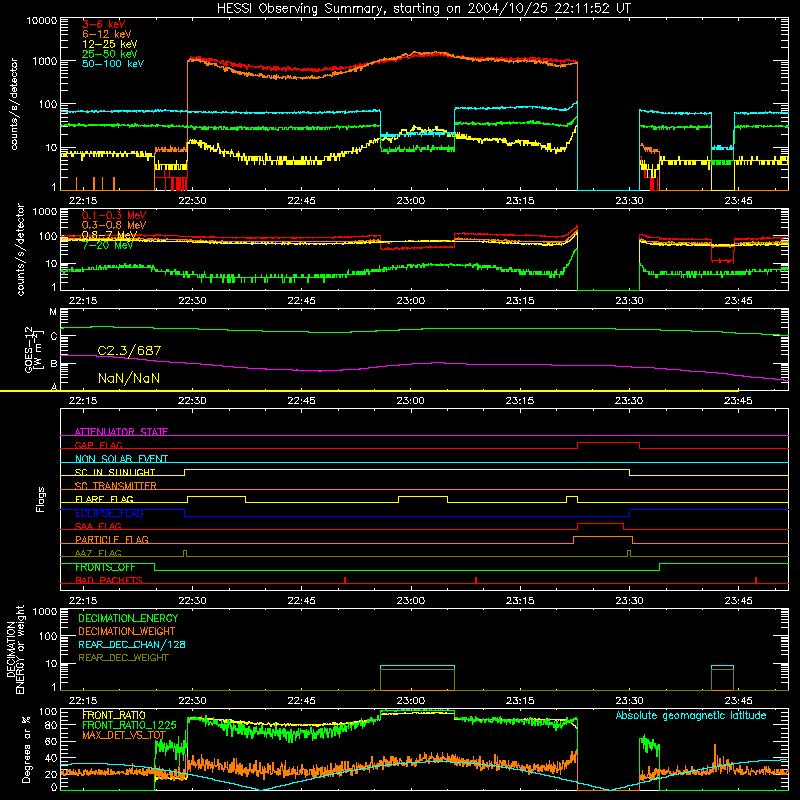Image resolution: width=800 pixels, height=800 pixels.
Task: Select the GAP_FLAG label
Action: 98,445
